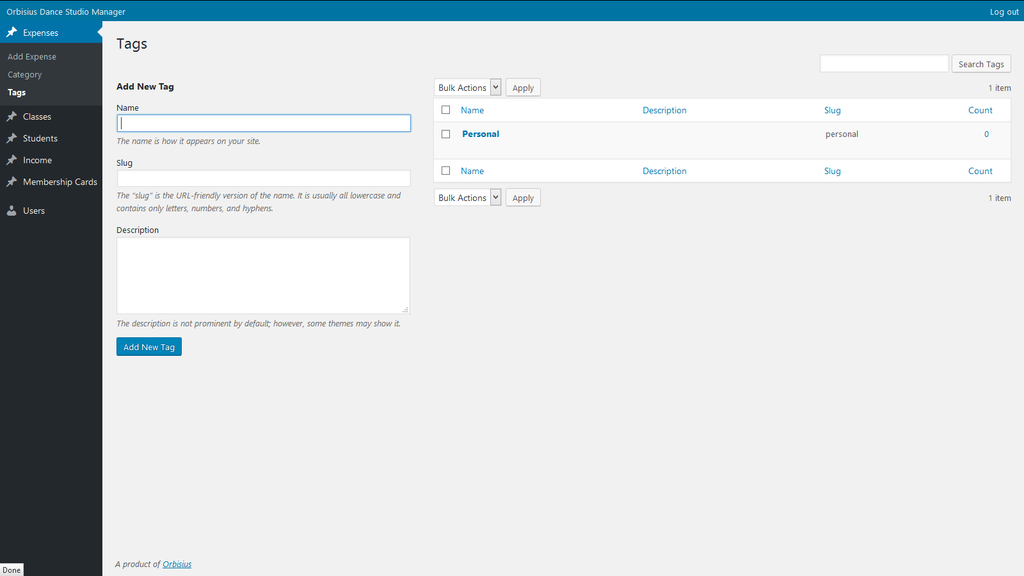Open the top Bulk Actions dropdown

[468, 88]
